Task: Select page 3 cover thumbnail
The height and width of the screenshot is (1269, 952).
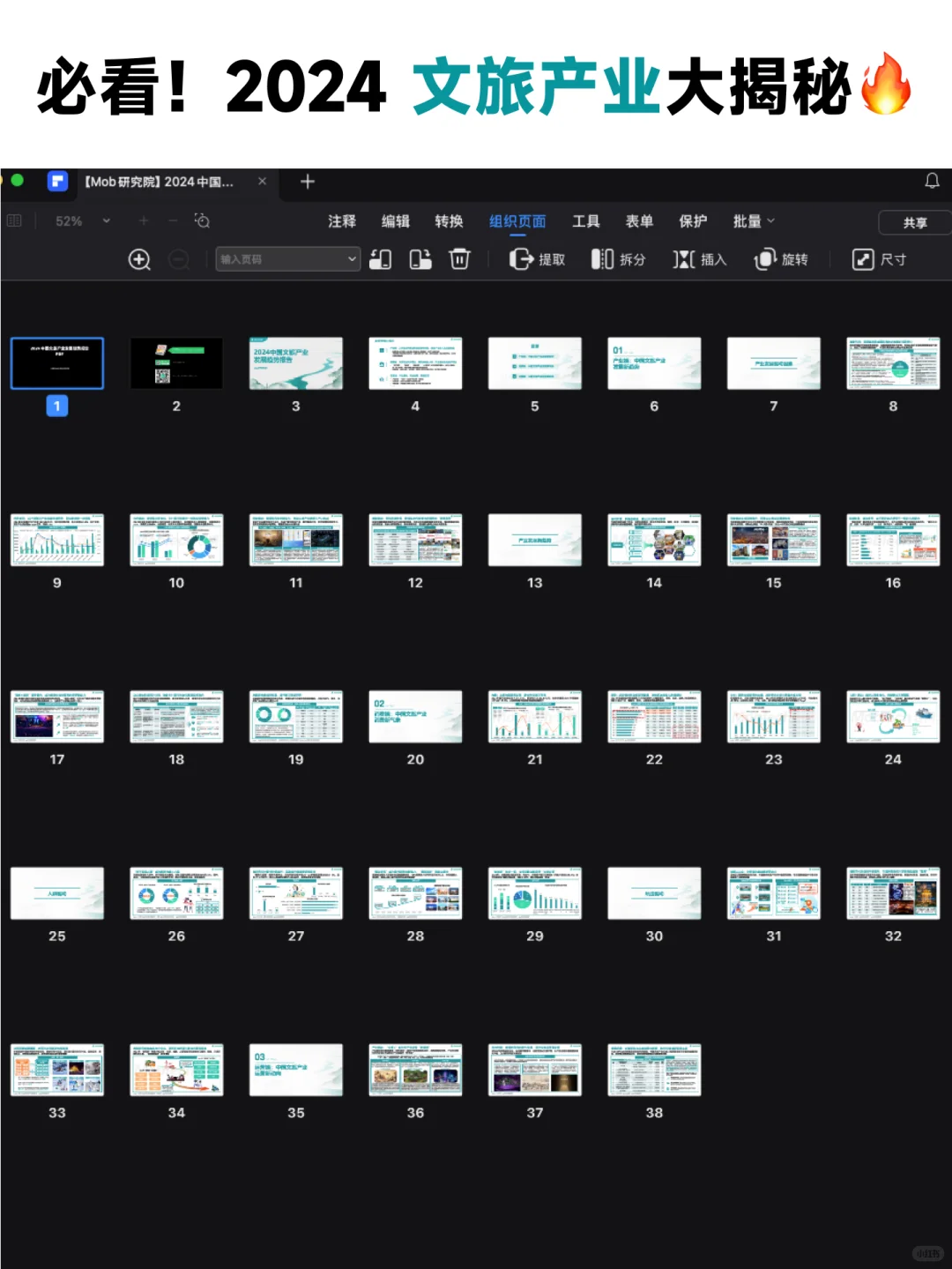Action: coord(296,362)
